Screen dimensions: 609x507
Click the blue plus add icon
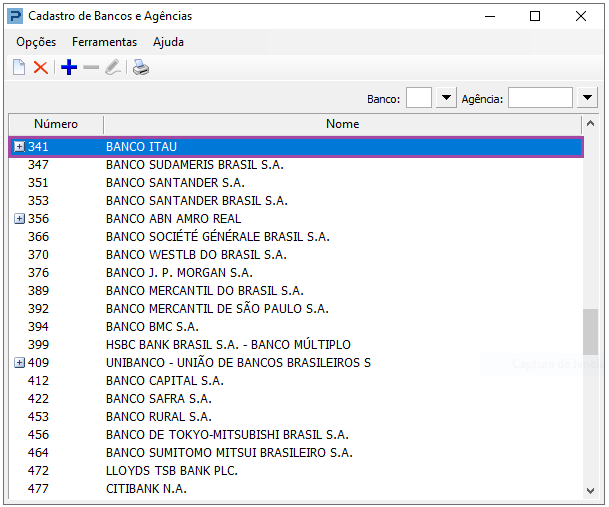pos(69,67)
